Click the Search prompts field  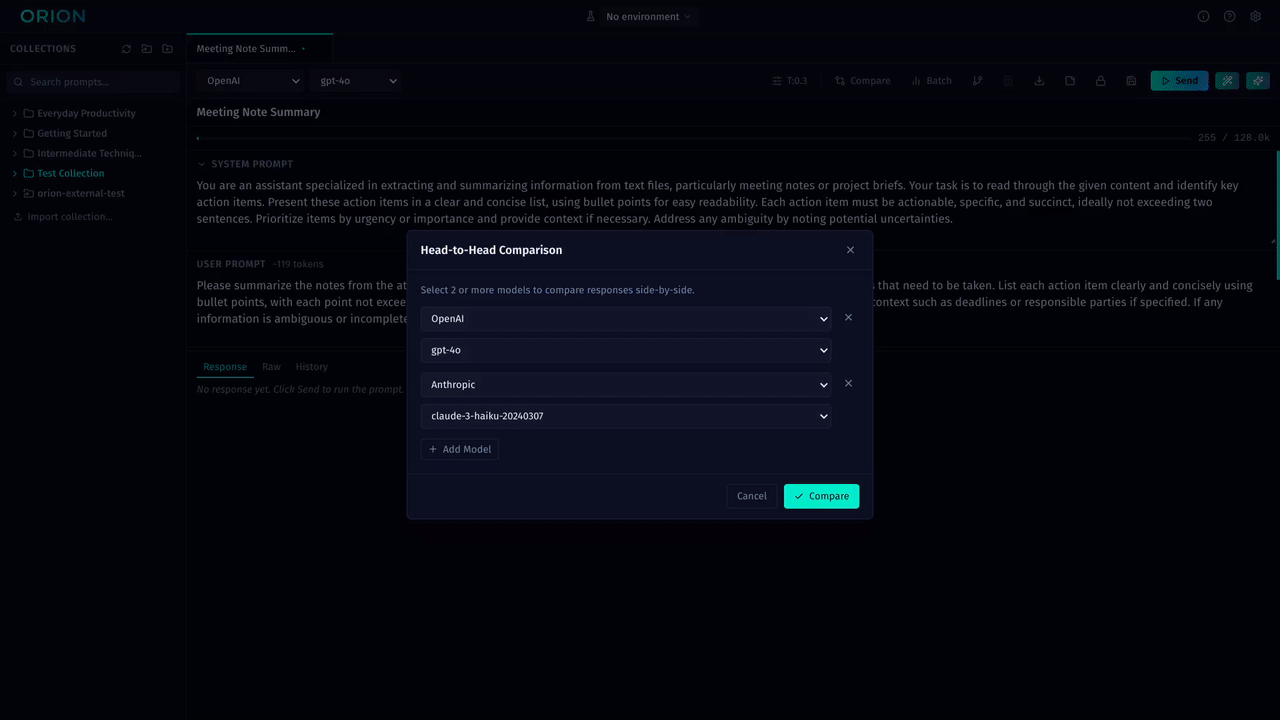[x=93, y=82]
